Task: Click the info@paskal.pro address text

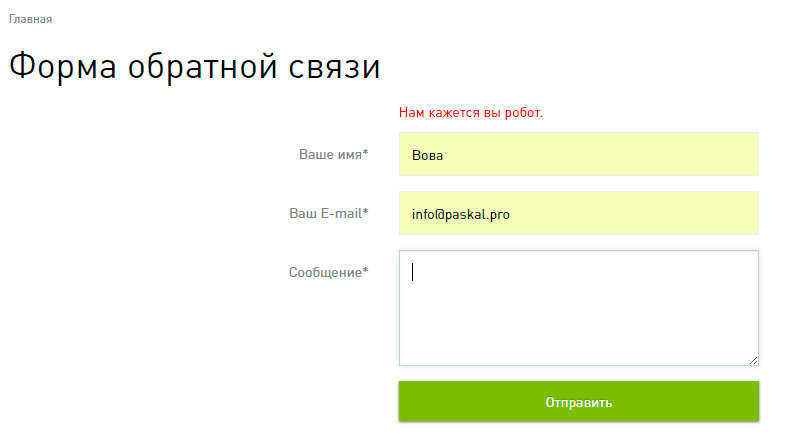Action: click(x=460, y=214)
